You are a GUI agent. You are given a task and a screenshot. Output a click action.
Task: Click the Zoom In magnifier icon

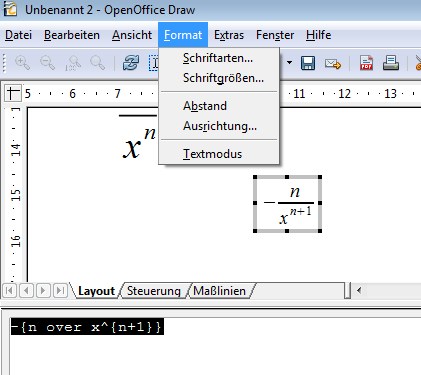[22, 63]
